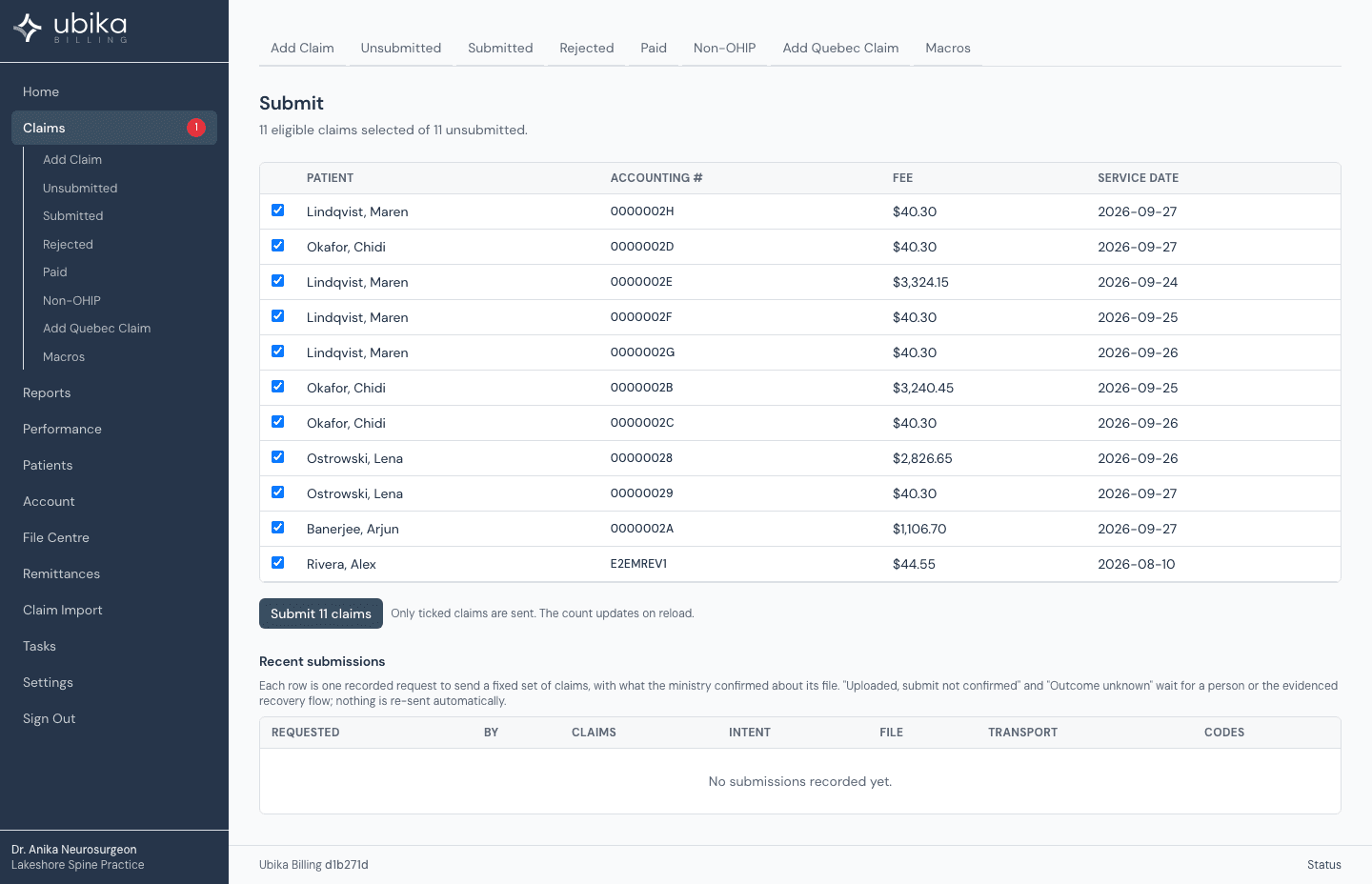The height and width of the screenshot is (884, 1372).
Task: Click the SERVICE DATE column header
Action: tap(1138, 178)
